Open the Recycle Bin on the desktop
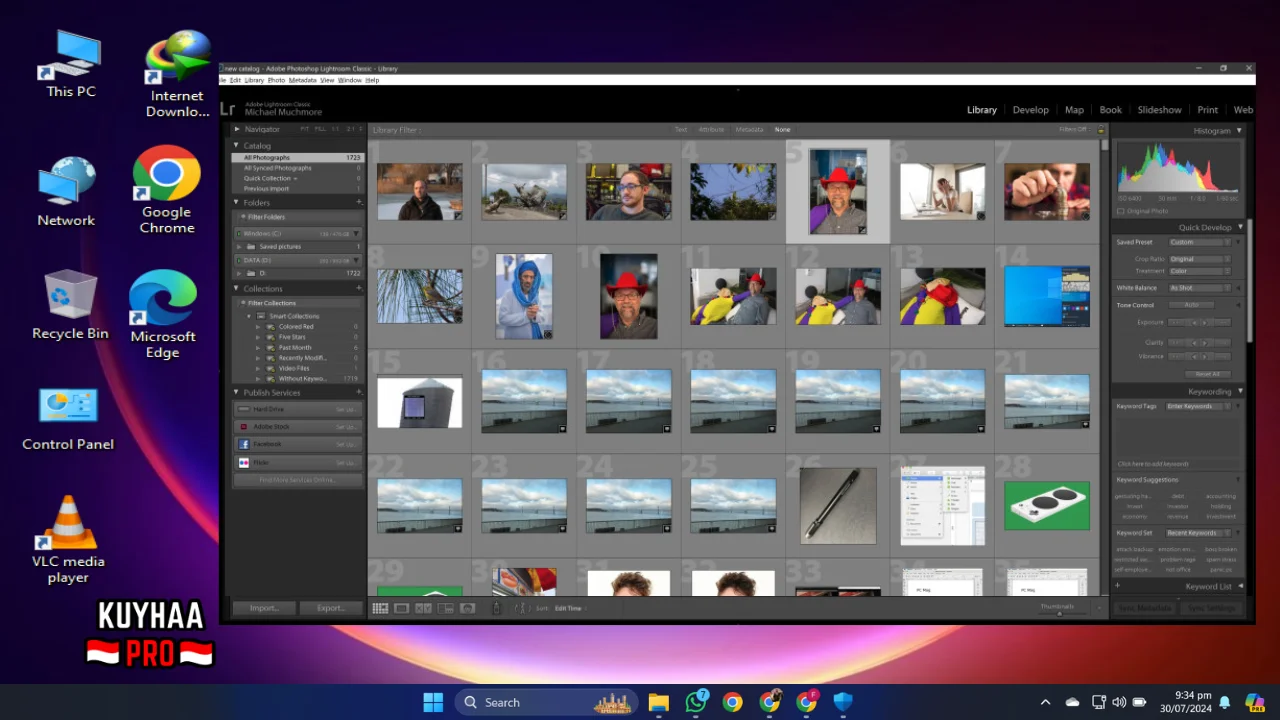 pos(70,305)
